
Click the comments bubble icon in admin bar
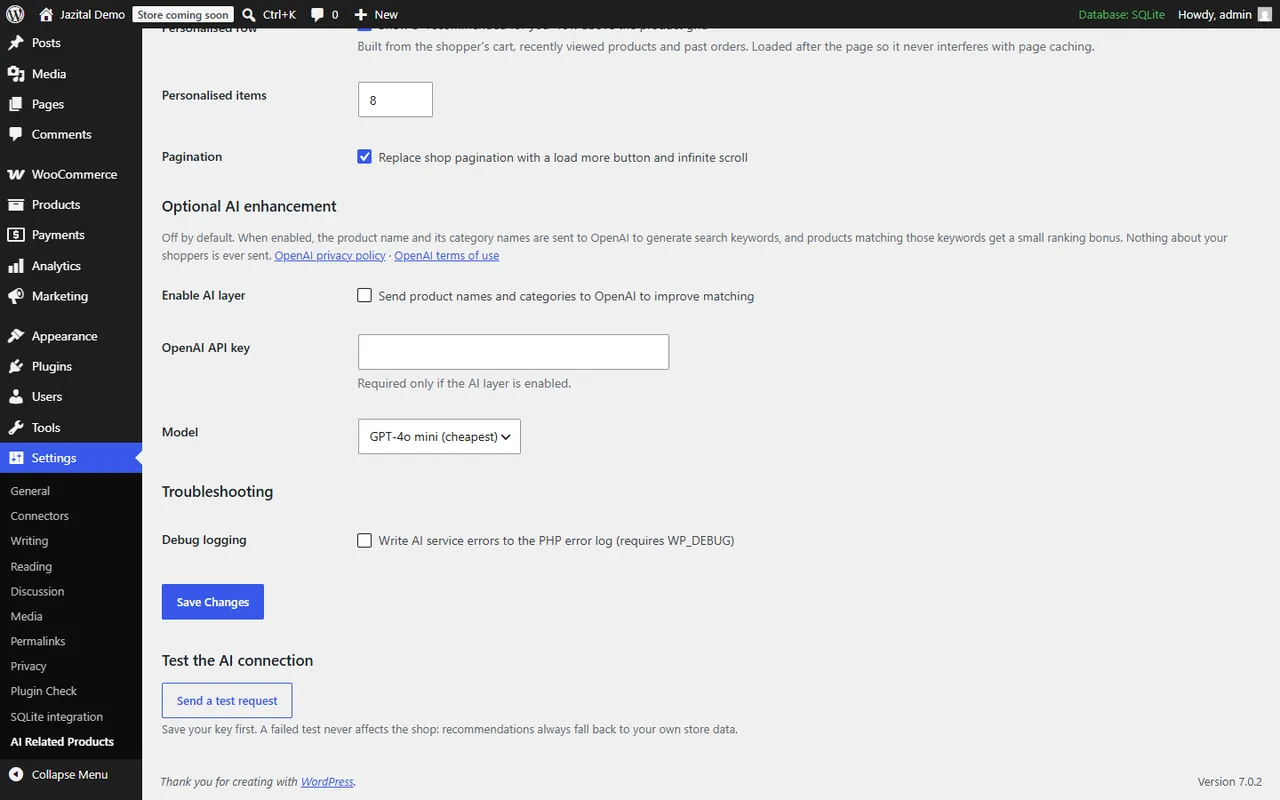click(x=317, y=14)
